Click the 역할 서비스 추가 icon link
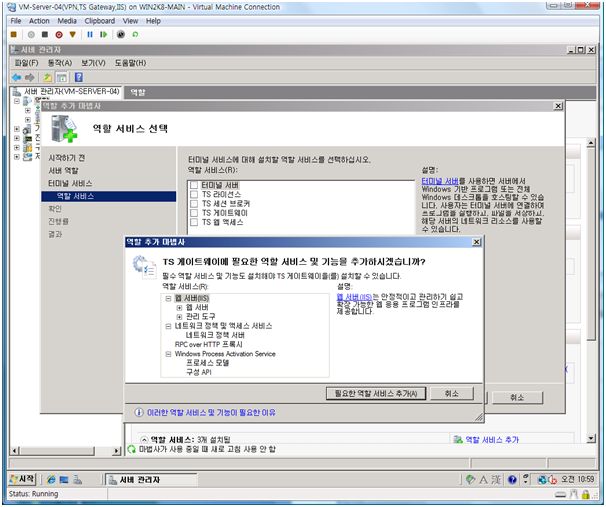 click(x=458, y=439)
